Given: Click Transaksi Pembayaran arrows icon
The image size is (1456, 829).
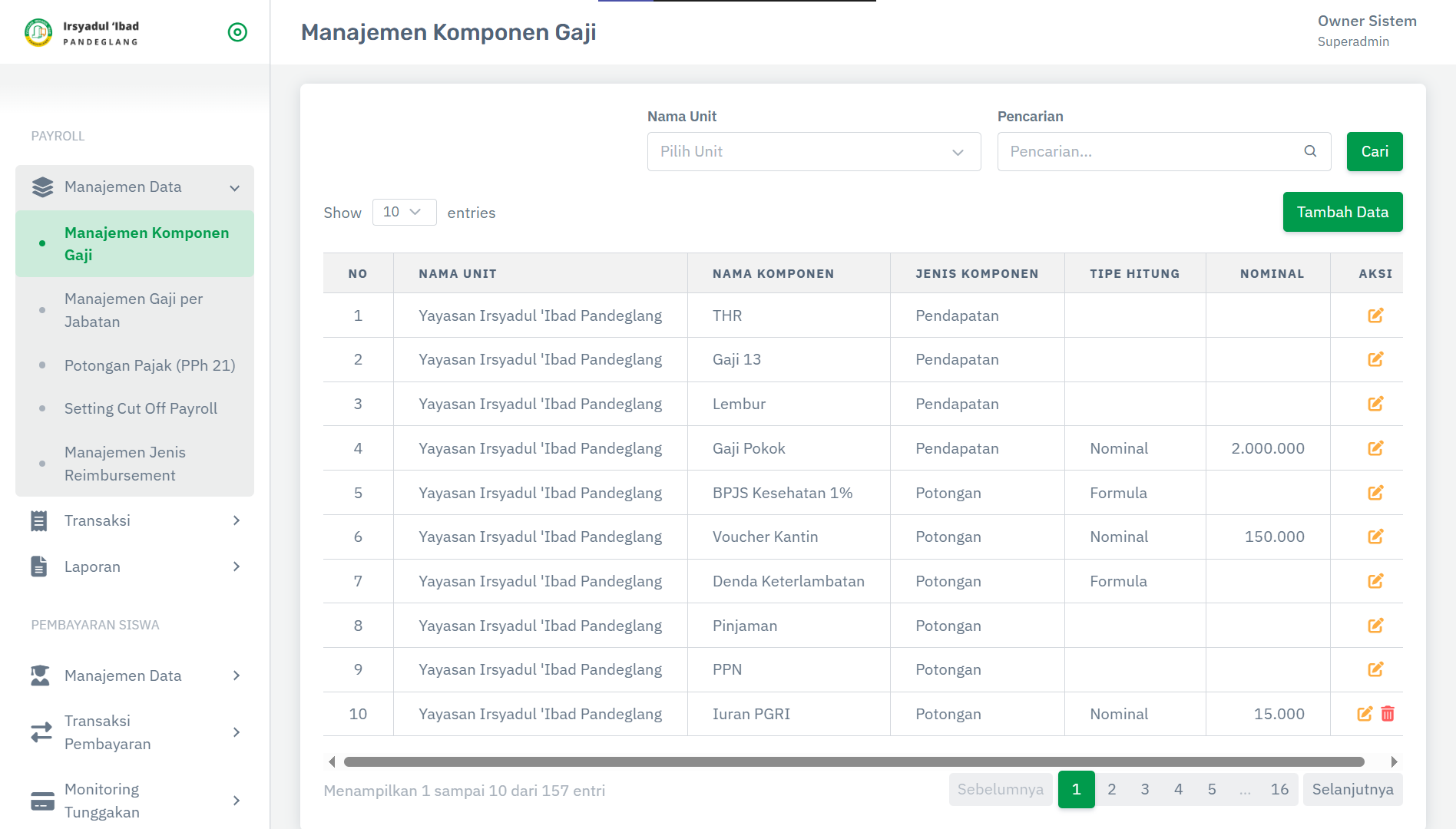Looking at the screenshot, I should coord(41,732).
